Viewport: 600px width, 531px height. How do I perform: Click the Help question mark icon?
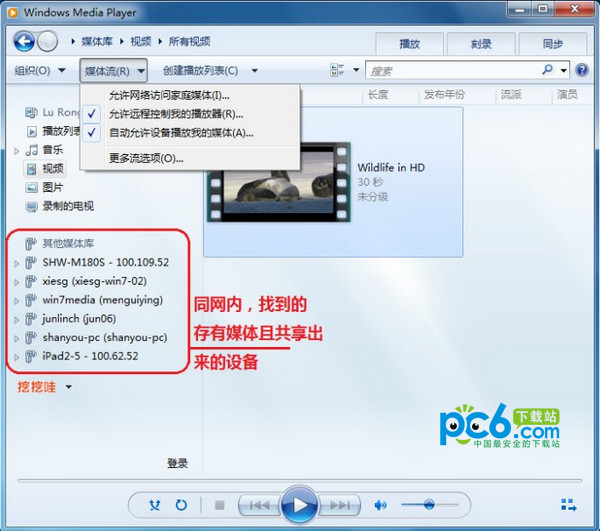pyautogui.click(x=582, y=70)
